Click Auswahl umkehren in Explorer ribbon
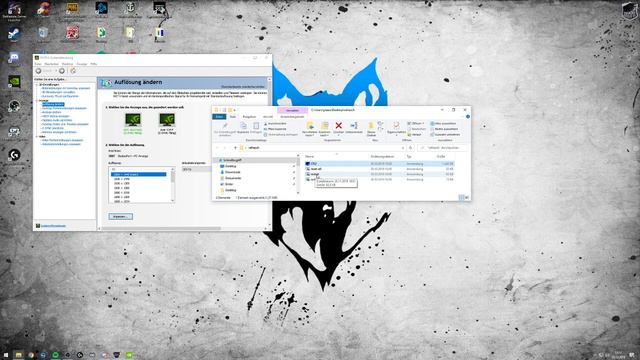 (x=445, y=134)
